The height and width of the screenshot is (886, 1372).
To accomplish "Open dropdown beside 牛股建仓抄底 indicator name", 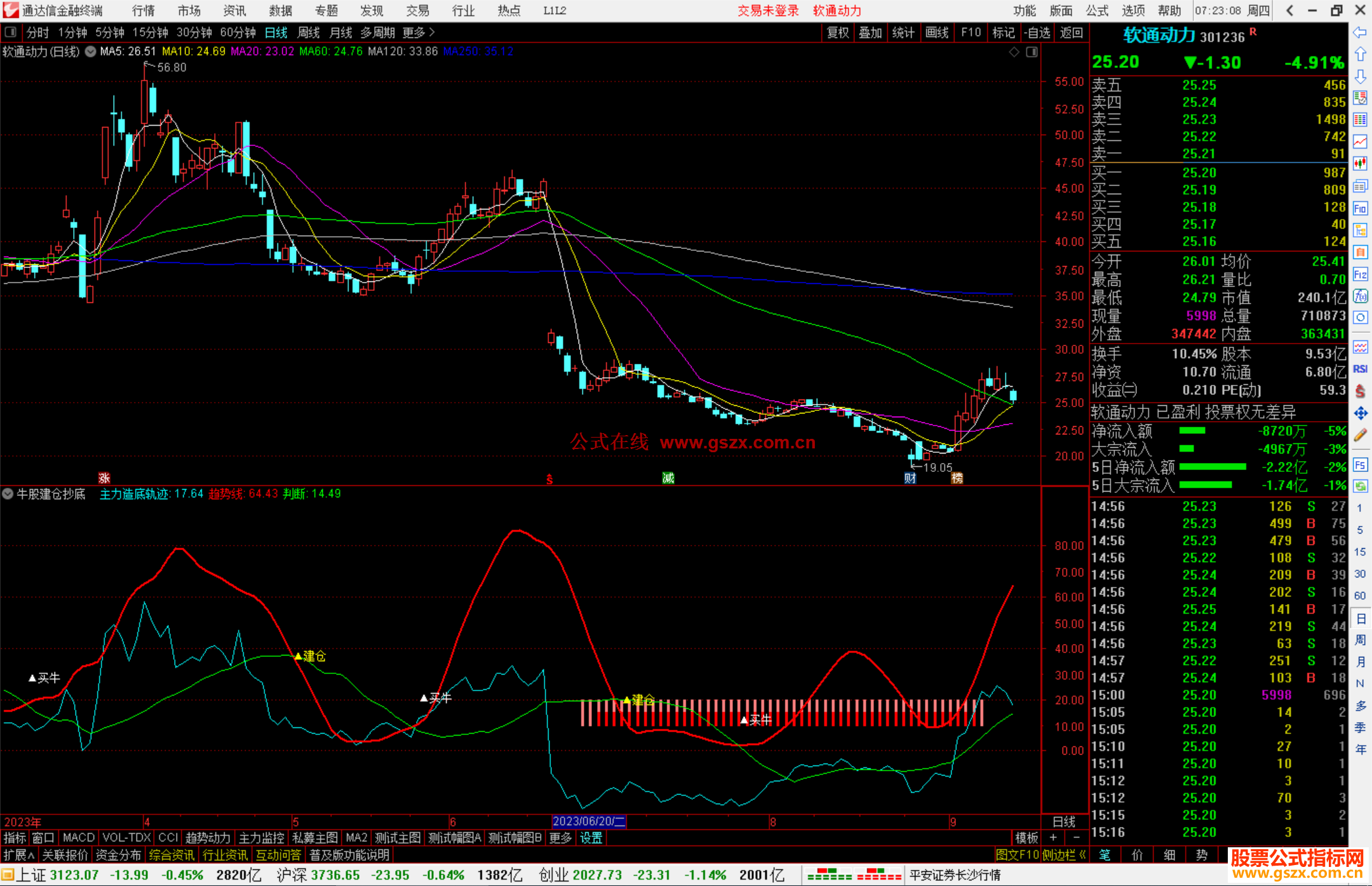I will (x=8, y=494).
